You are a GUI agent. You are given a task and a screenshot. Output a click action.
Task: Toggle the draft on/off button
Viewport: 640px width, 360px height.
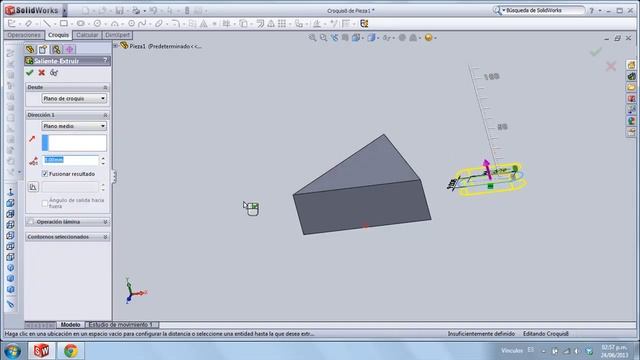33,187
